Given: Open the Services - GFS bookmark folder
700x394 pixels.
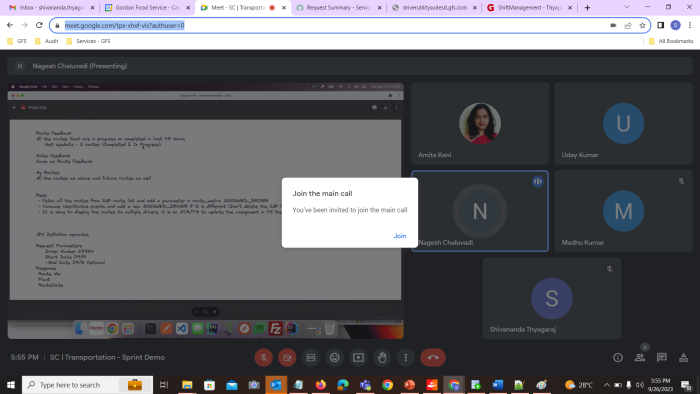Looking at the screenshot, I should click(88, 41).
